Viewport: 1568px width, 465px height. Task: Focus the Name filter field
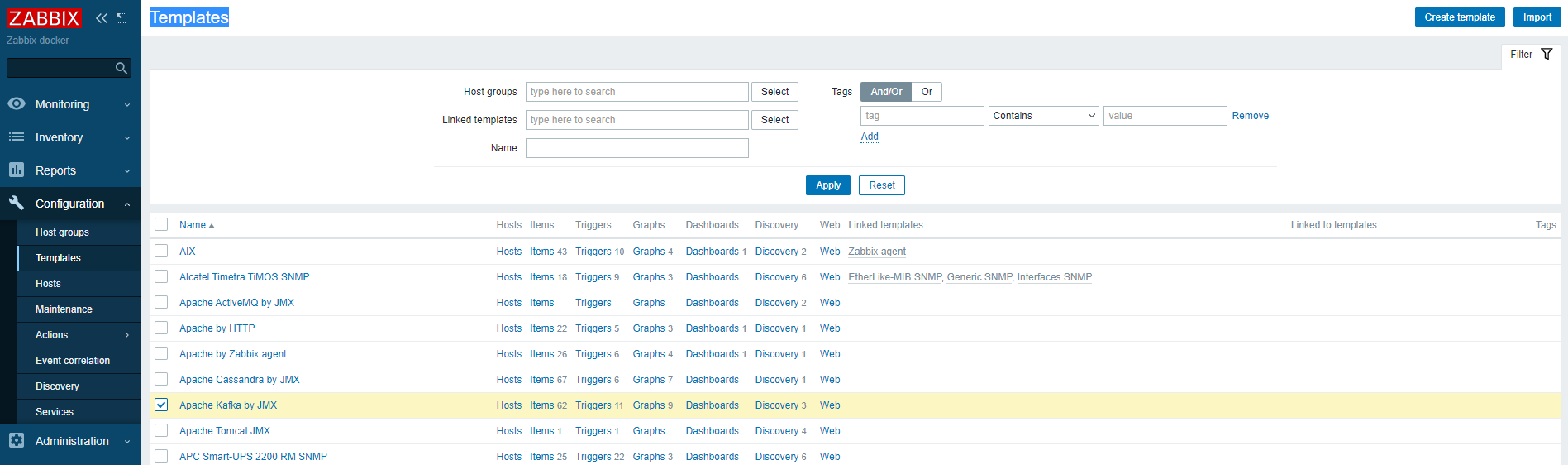click(x=637, y=148)
